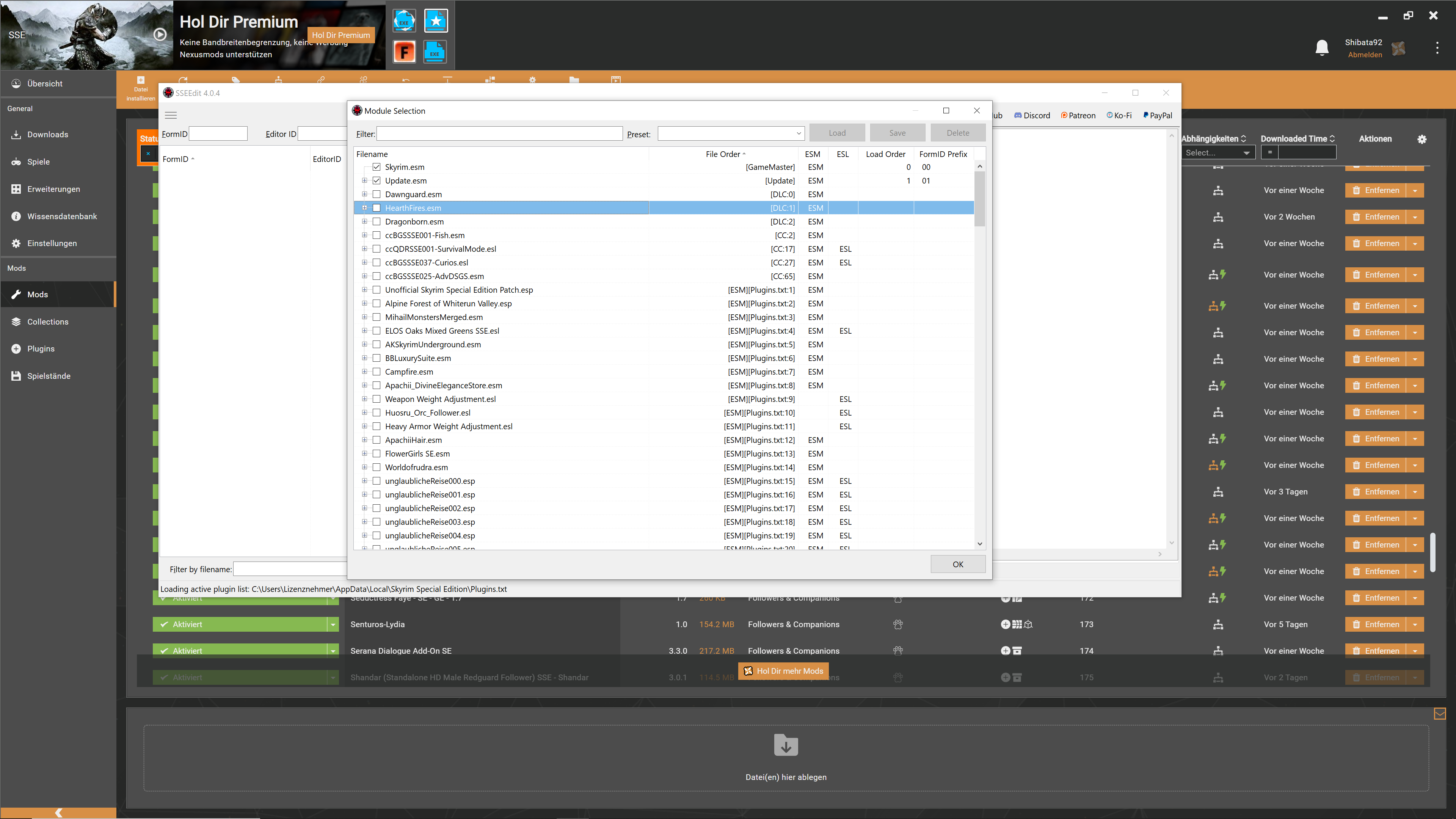Check the Dragonborn.esm checkbox
This screenshot has height=819, width=1456.
point(377,221)
